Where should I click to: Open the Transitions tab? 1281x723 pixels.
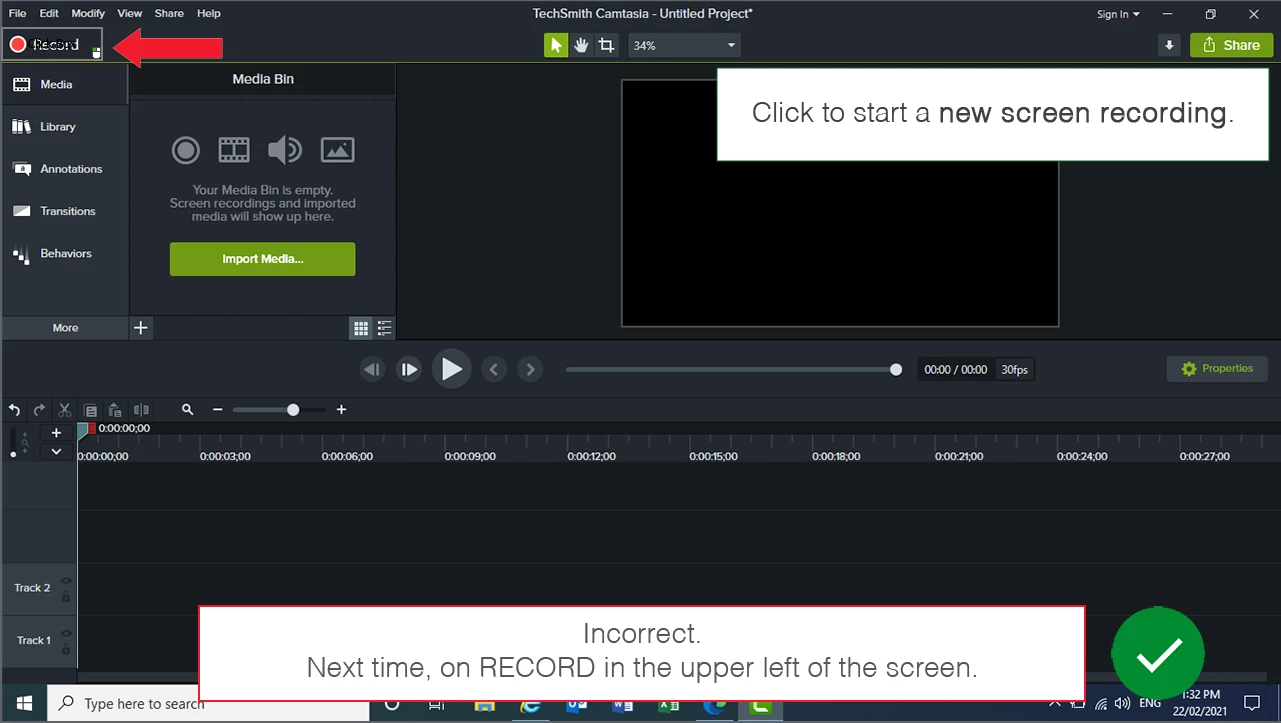[64, 211]
